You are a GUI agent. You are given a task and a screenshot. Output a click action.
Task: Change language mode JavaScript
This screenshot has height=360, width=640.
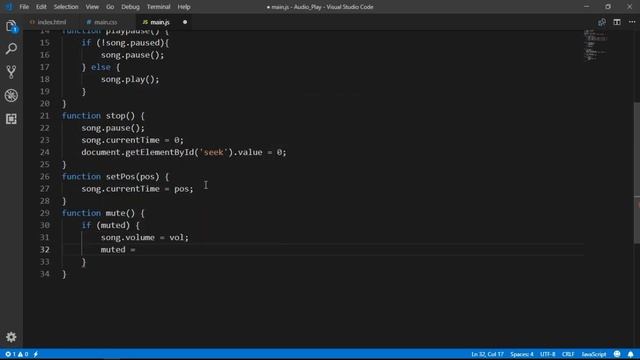click(x=594, y=354)
